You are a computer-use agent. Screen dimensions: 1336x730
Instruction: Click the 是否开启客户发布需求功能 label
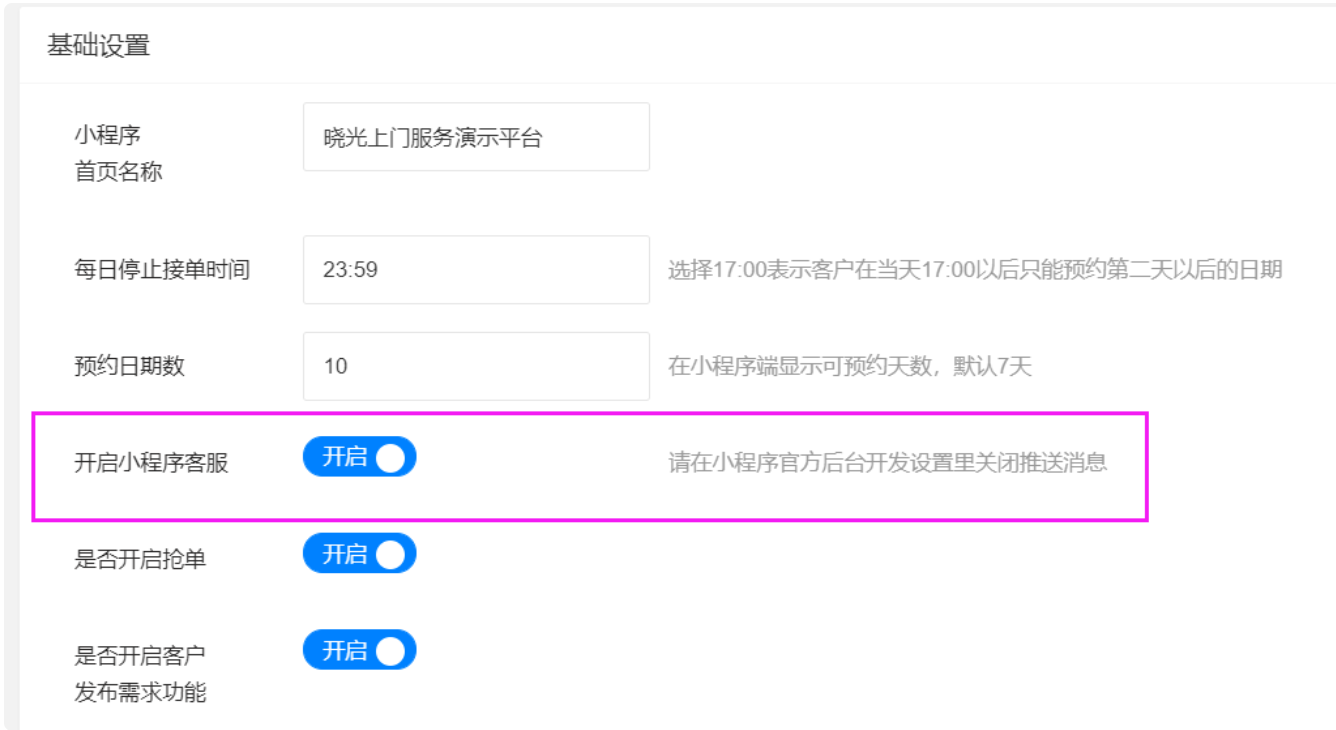pos(140,674)
